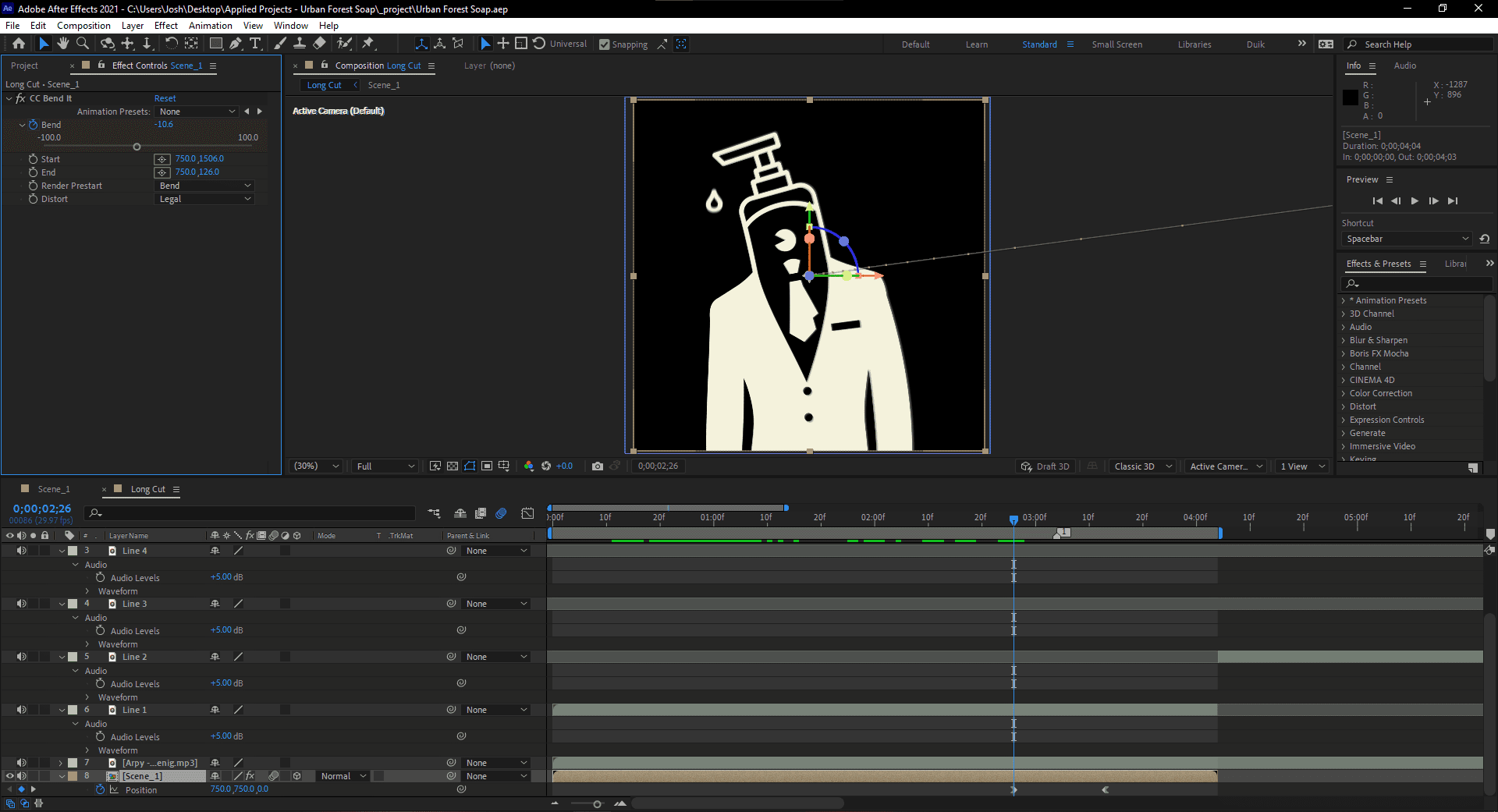Open Distort Legal dropdown
The height and width of the screenshot is (812, 1498).
pyautogui.click(x=205, y=199)
